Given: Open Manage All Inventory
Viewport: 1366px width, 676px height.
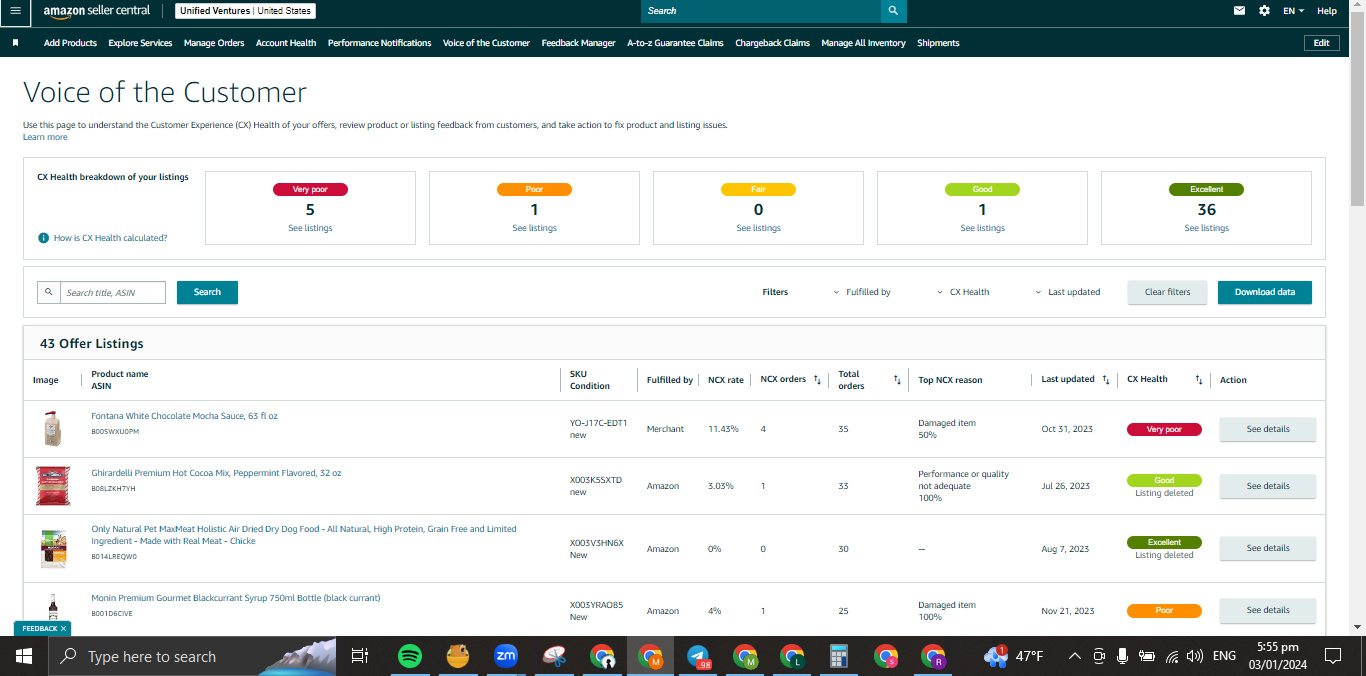Looking at the screenshot, I should coord(863,43).
